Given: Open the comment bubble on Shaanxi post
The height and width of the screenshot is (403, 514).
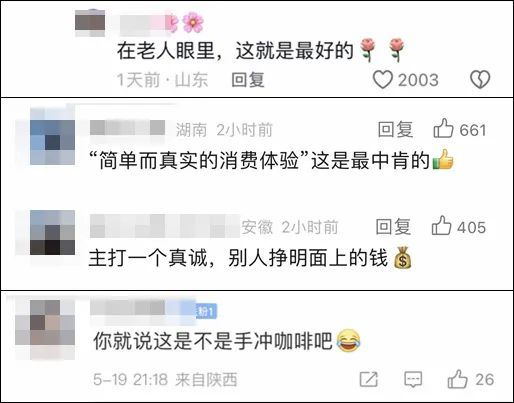Looking at the screenshot, I should (413, 379).
